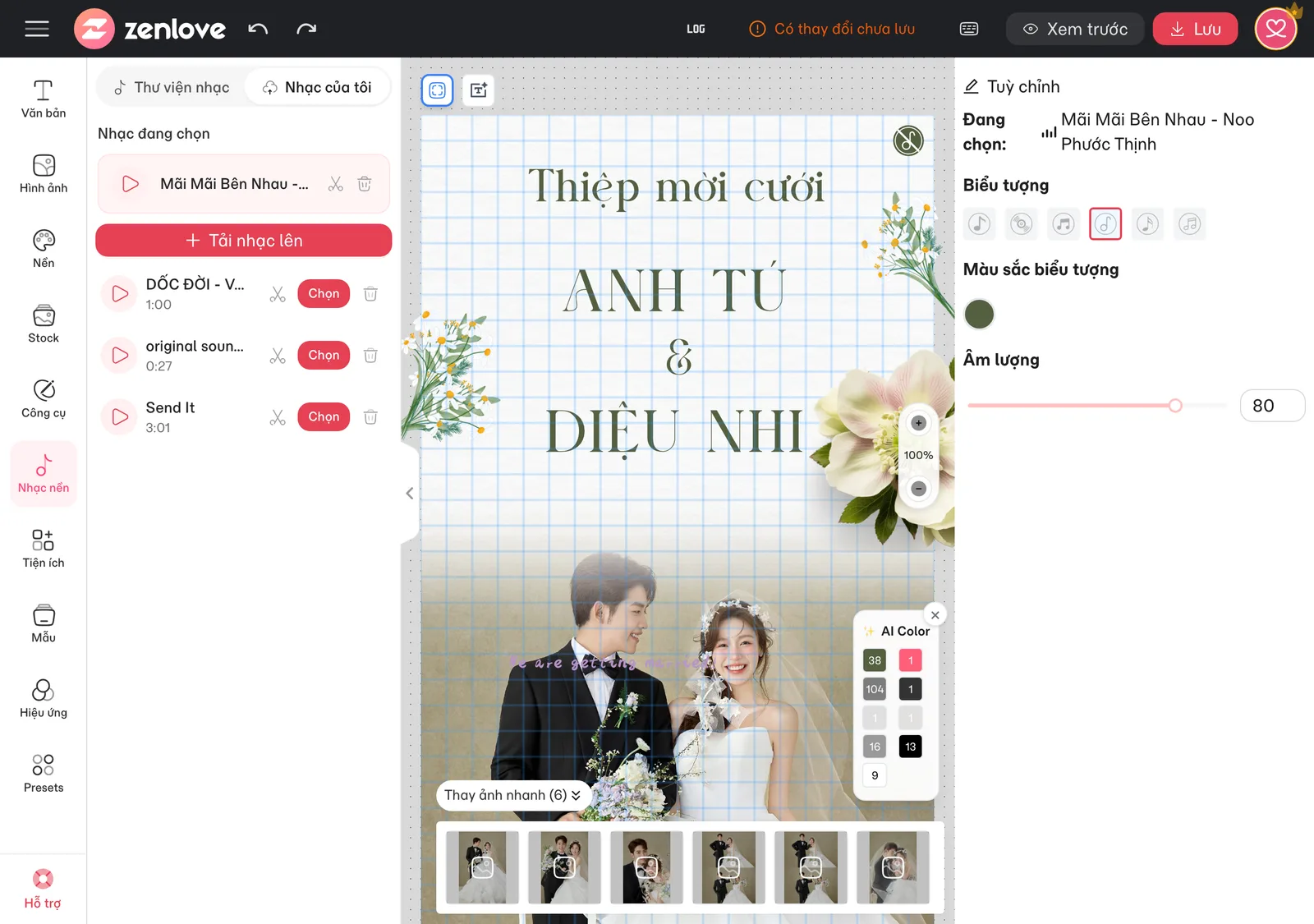Image resolution: width=1314 pixels, height=924 pixels.
Task: Zoom out canvas with minus button
Action: [x=918, y=489]
